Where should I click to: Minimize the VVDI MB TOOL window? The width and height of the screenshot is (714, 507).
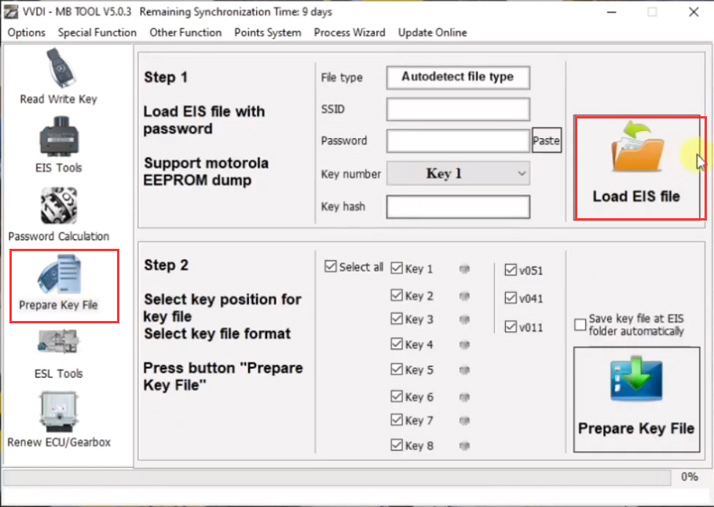(612, 12)
